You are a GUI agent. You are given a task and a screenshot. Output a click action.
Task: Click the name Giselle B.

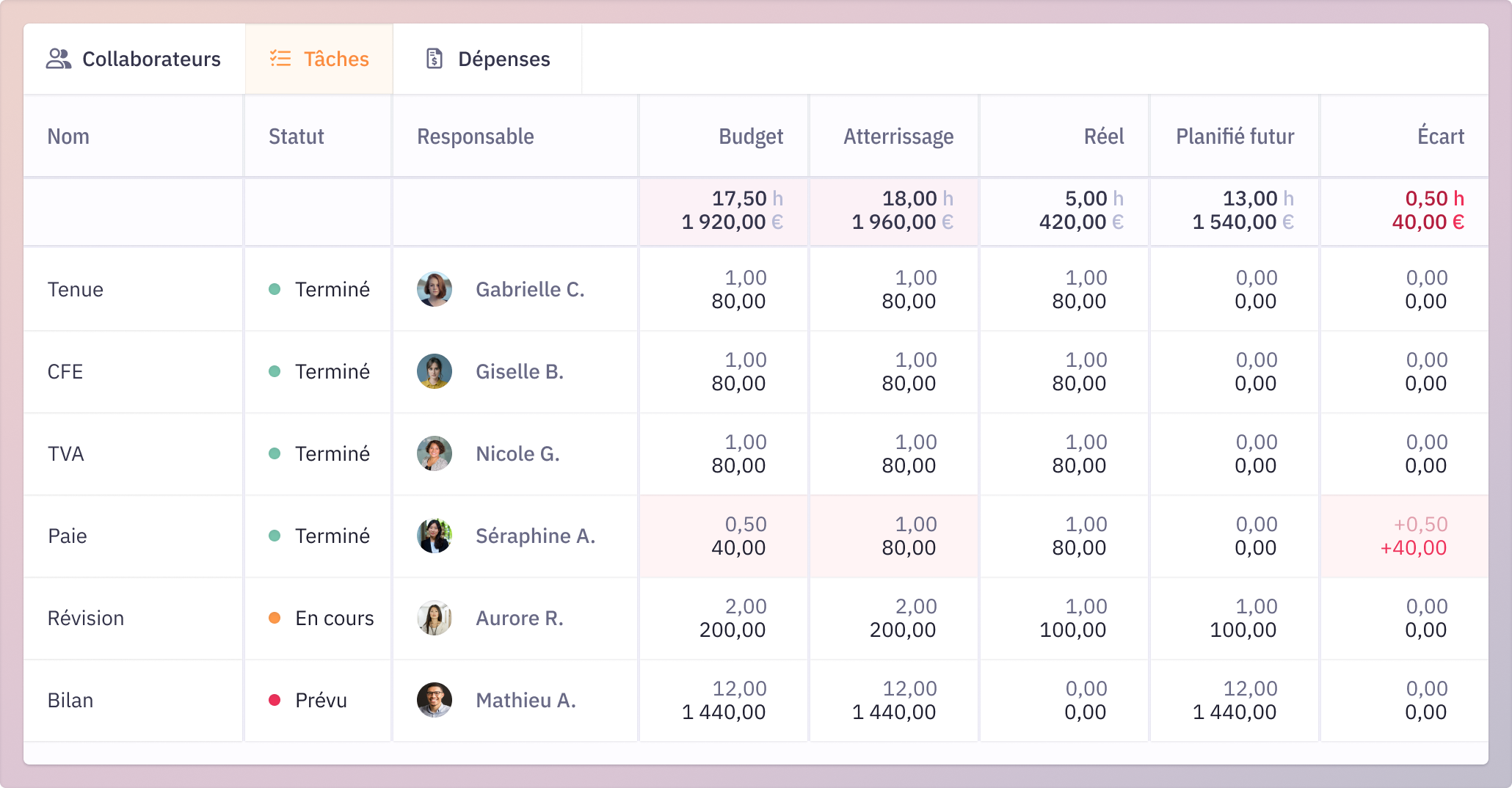[520, 371]
